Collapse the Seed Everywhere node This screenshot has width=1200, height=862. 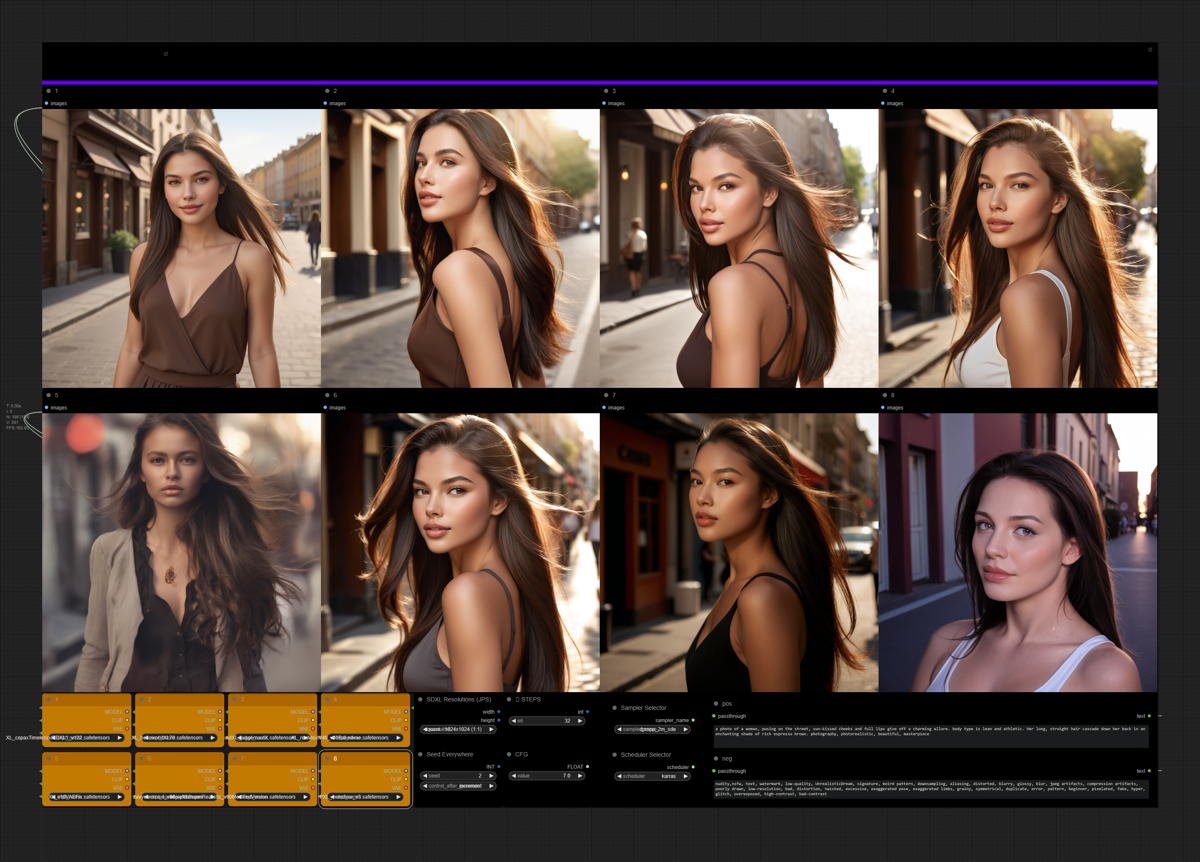coord(420,755)
